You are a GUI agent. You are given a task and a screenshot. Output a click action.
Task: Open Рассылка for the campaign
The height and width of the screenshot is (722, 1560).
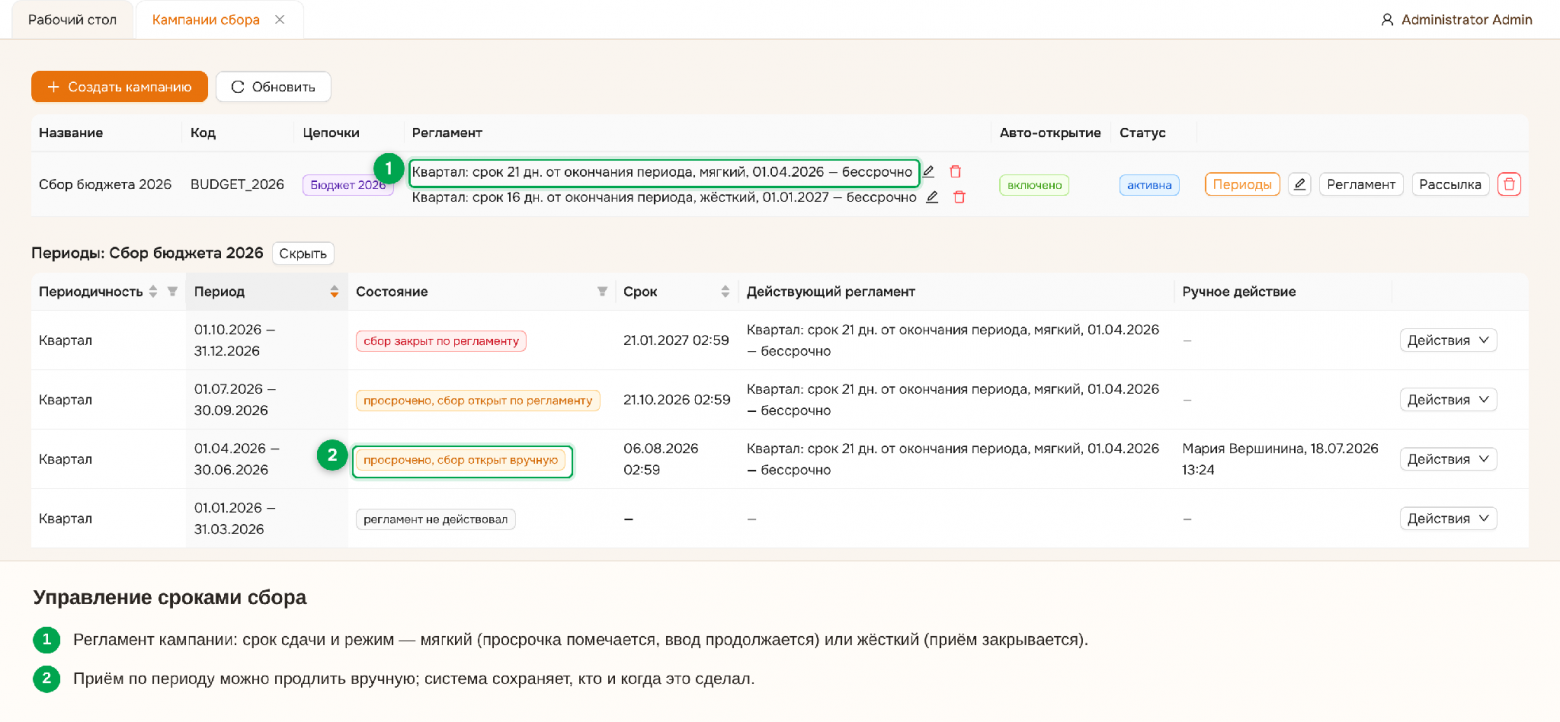click(x=1451, y=184)
